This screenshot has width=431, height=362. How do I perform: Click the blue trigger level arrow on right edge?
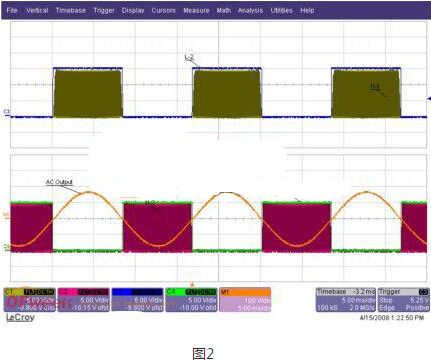tap(429, 98)
